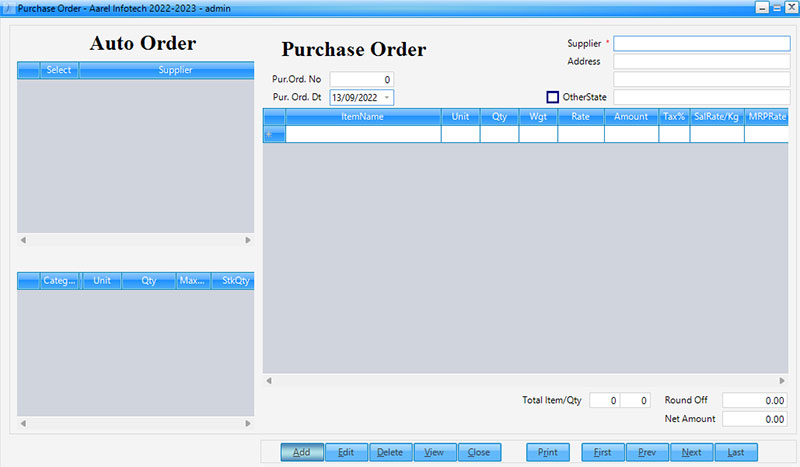Viewport: 800px width, 467px height.
Task: Print the purchase order
Action: (548, 452)
